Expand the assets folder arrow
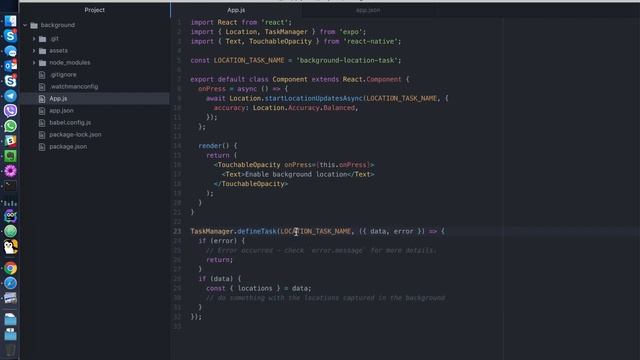Image resolution: width=640 pixels, height=360 pixels. (x=34, y=51)
